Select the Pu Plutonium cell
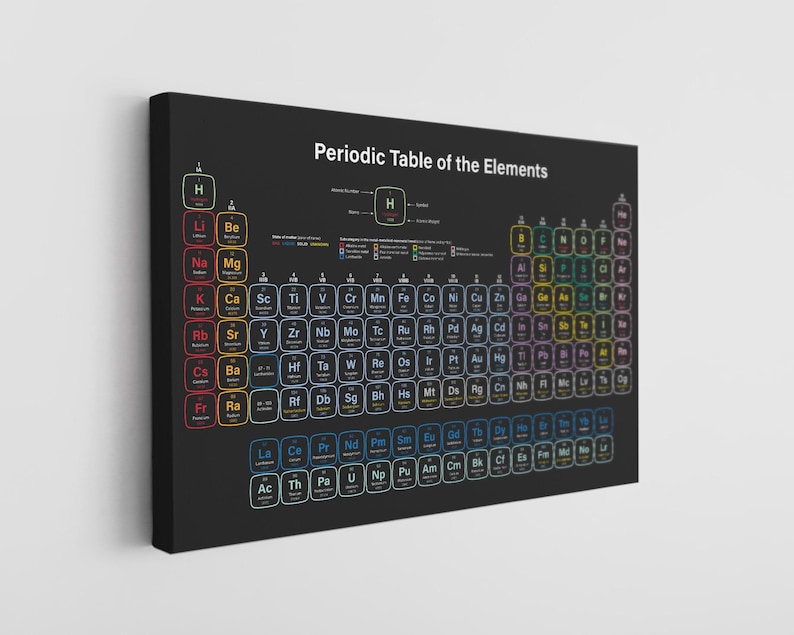794x635 pixels. pyautogui.click(x=404, y=473)
